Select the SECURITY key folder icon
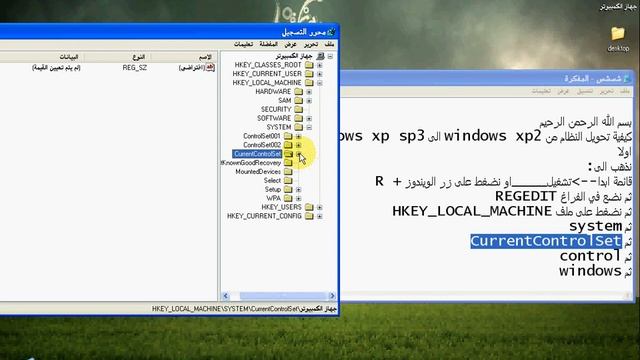 (299, 109)
